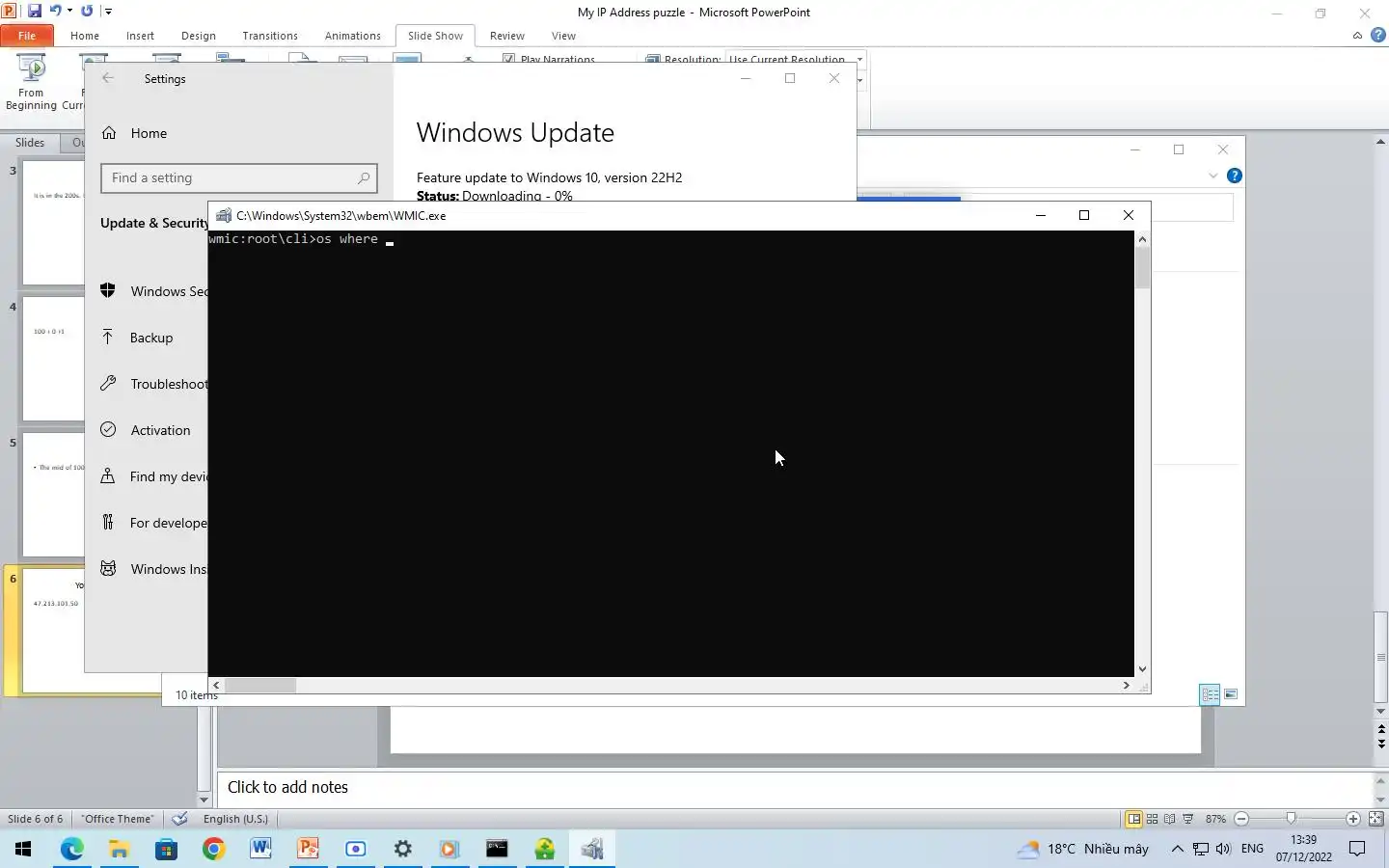
Task: Click the Find a setting search box
Action: coord(239,177)
